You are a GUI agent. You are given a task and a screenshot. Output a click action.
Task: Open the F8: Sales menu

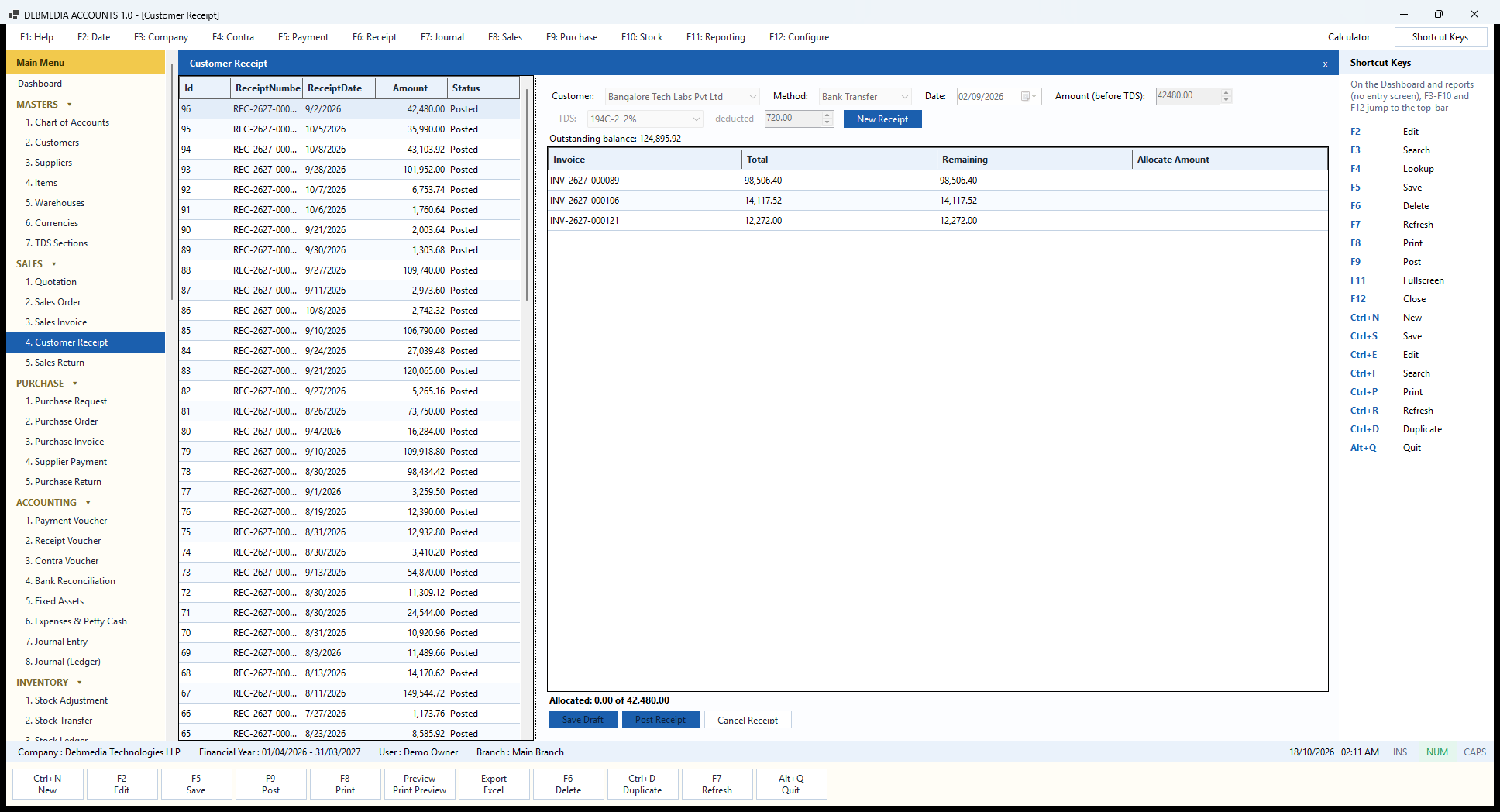(505, 37)
